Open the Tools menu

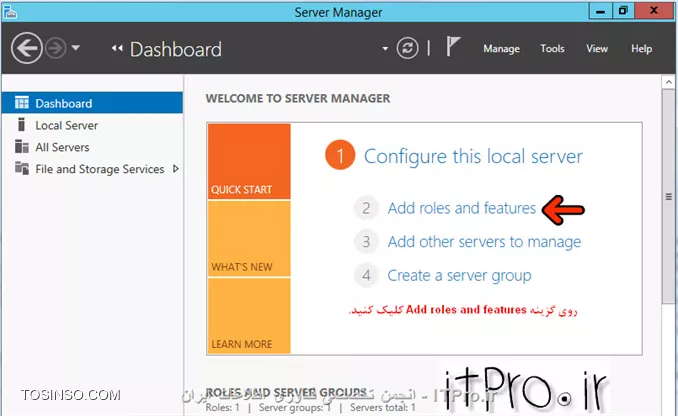[x=552, y=48]
